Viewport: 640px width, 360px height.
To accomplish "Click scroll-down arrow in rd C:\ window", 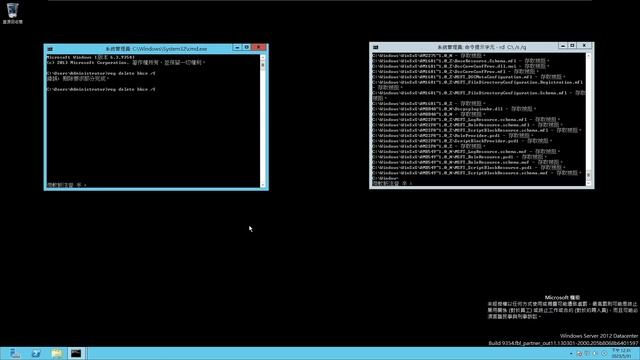I will [589, 183].
